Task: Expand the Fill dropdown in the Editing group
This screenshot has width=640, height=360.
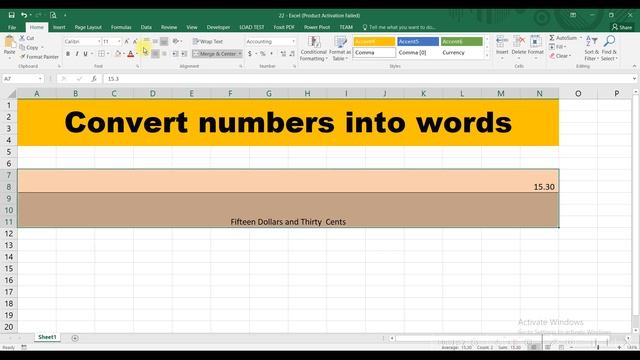Action: pyautogui.click(x=565, y=47)
